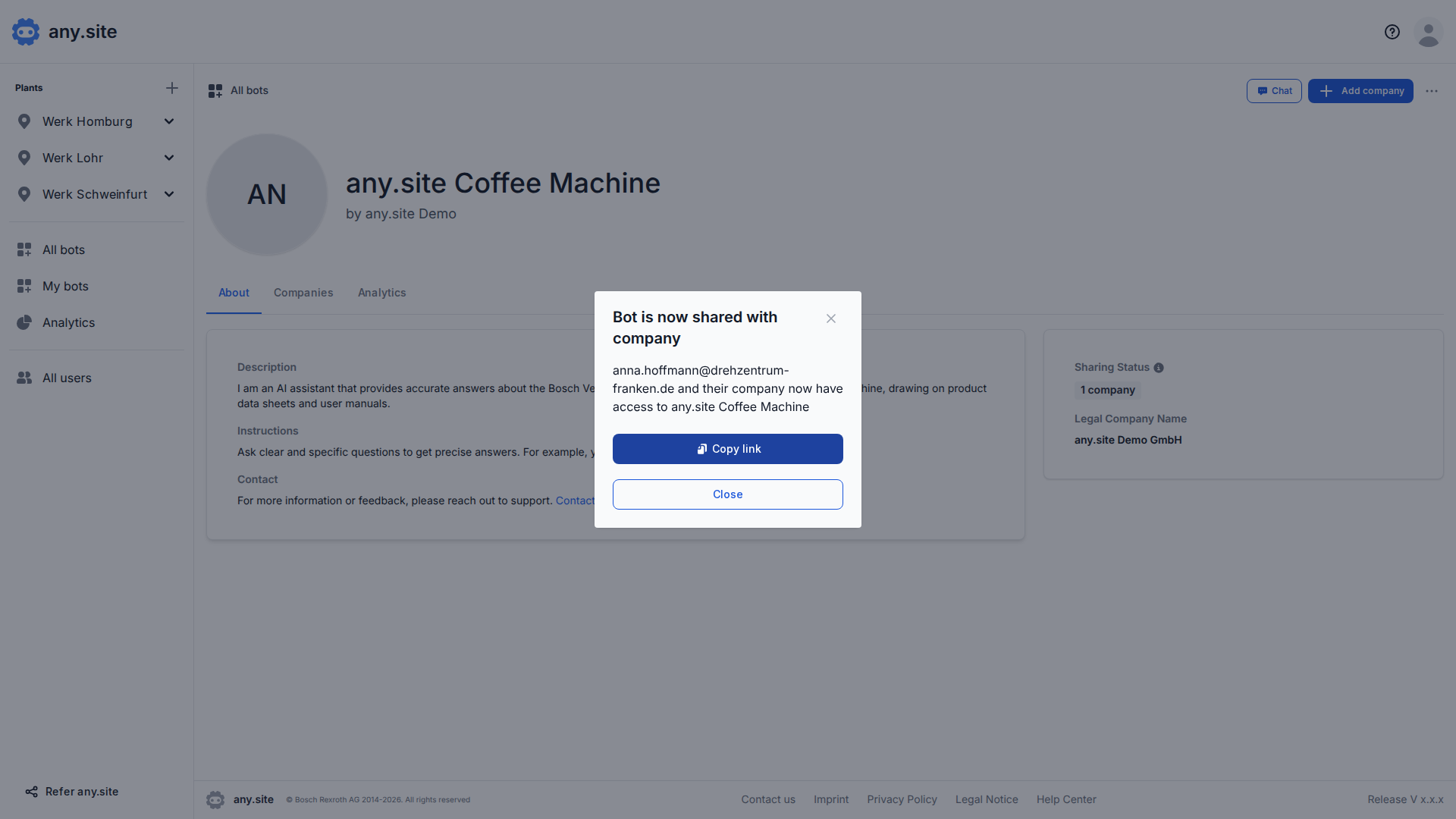This screenshot has width=1456, height=819.
Task: Click the footer any.site robot logo
Action: click(x=215, y=799)
